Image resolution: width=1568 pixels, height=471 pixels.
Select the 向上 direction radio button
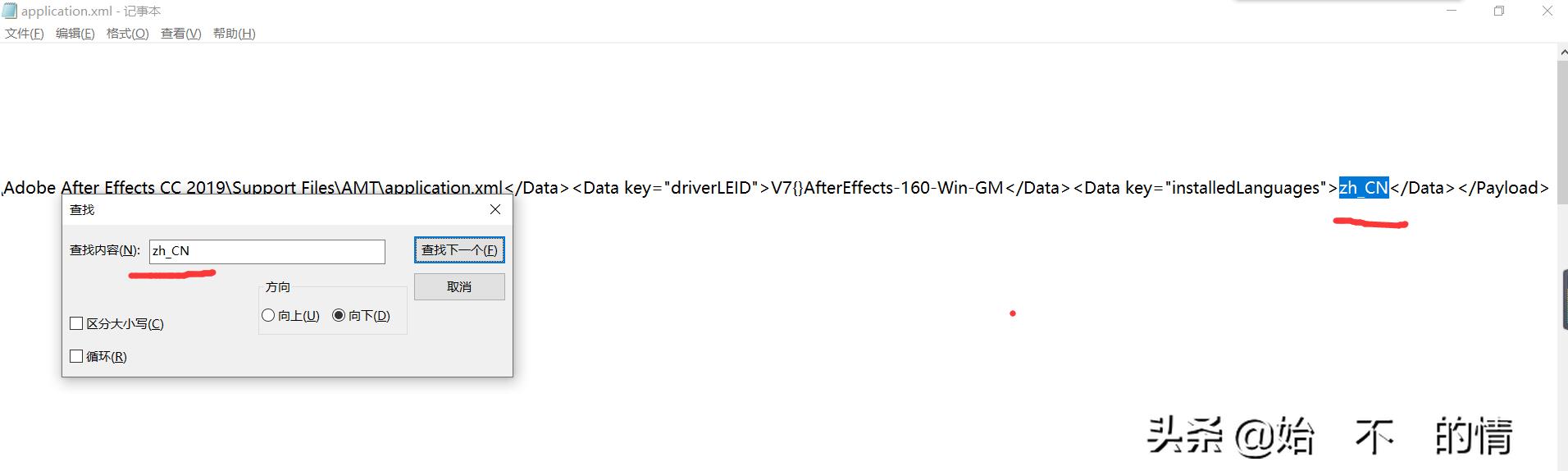(268, 315)
